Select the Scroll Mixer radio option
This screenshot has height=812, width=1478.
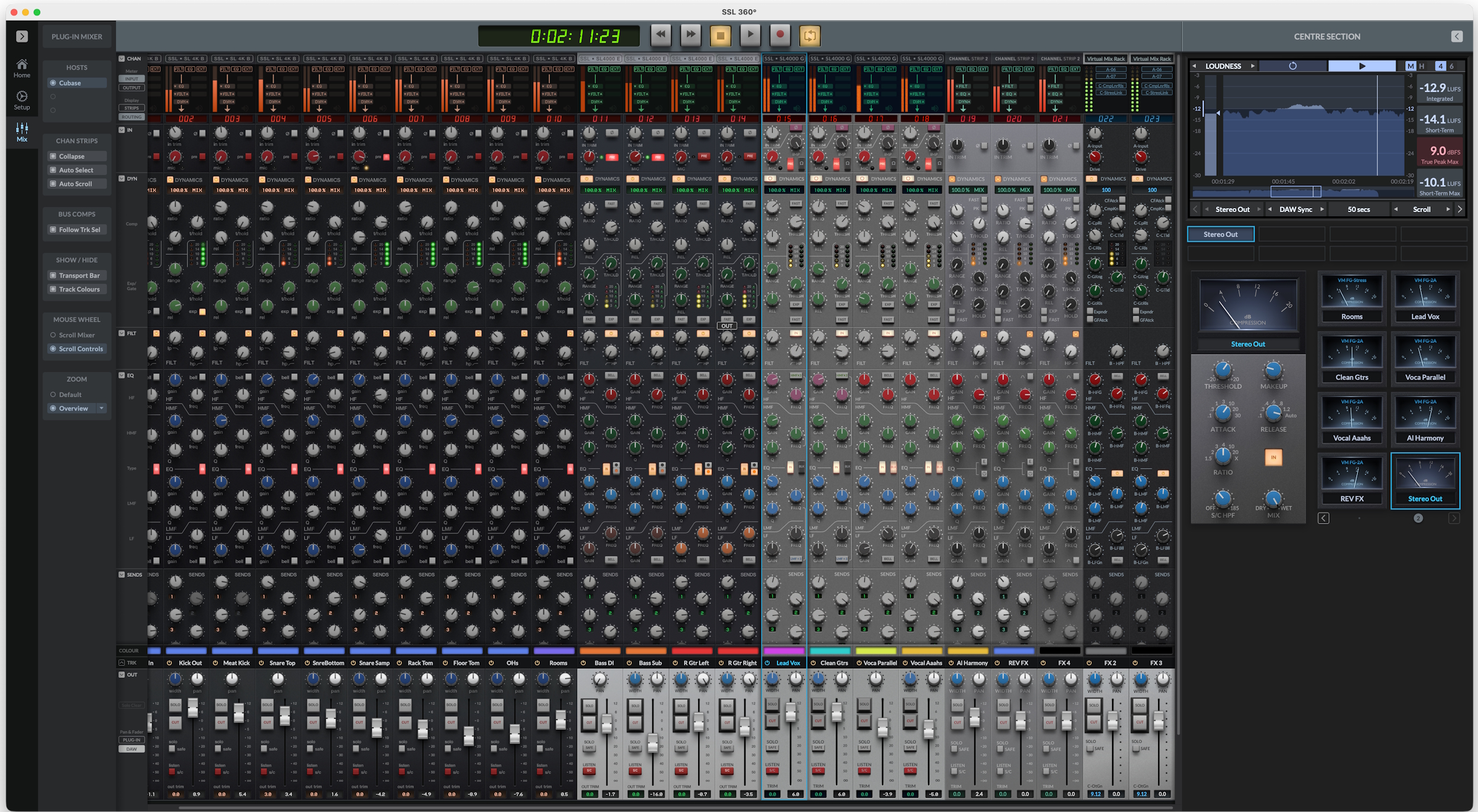53,335
